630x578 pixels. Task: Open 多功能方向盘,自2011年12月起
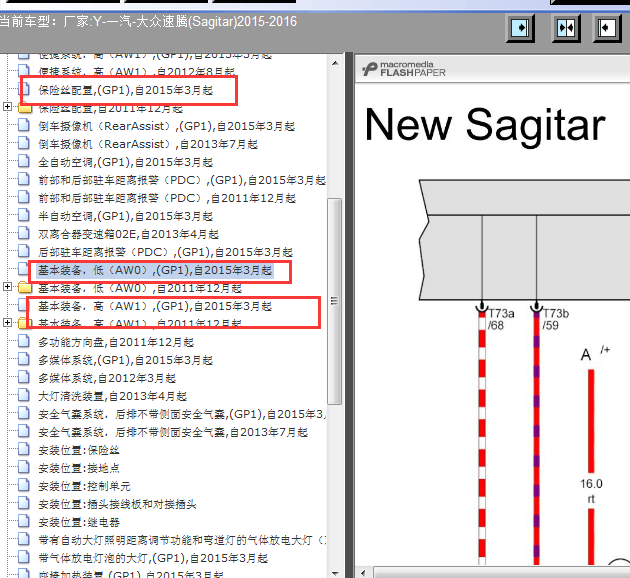(x=116, y=342)
